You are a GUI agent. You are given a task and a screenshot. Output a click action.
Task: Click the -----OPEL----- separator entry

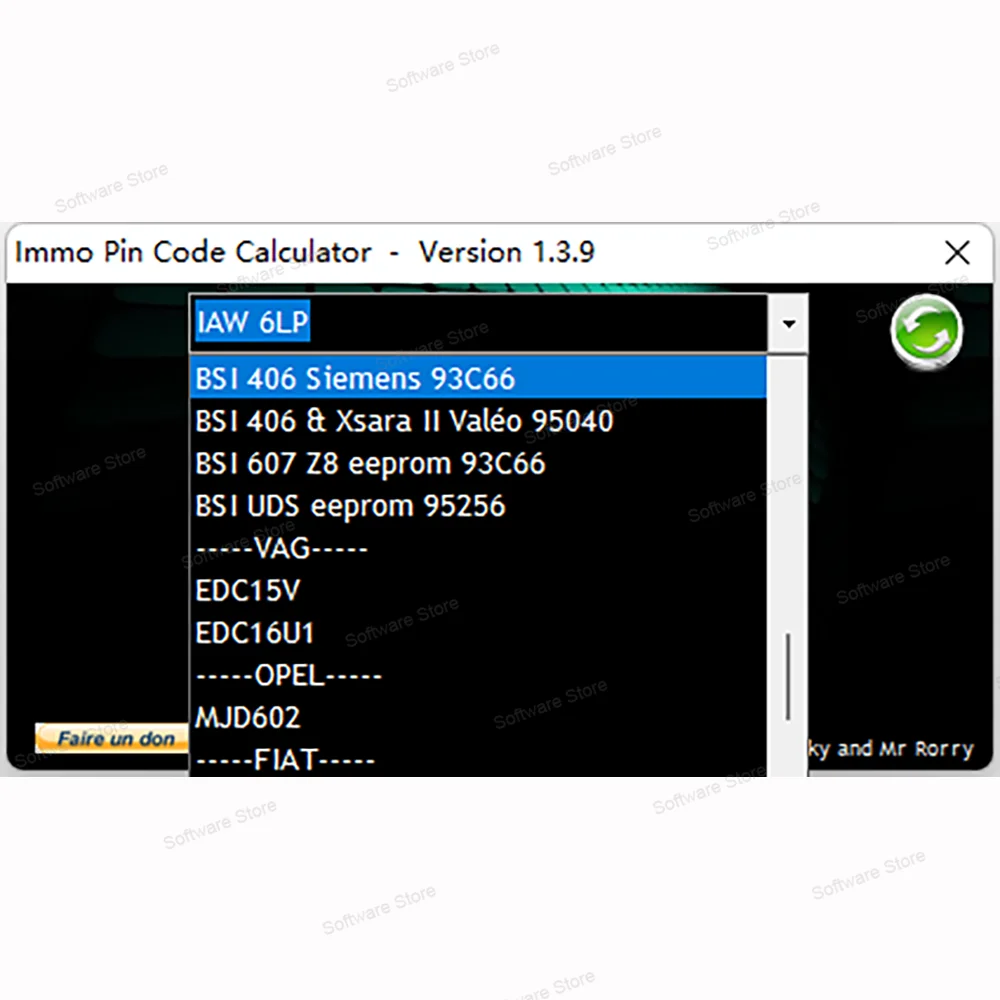(x=478, y=675)
